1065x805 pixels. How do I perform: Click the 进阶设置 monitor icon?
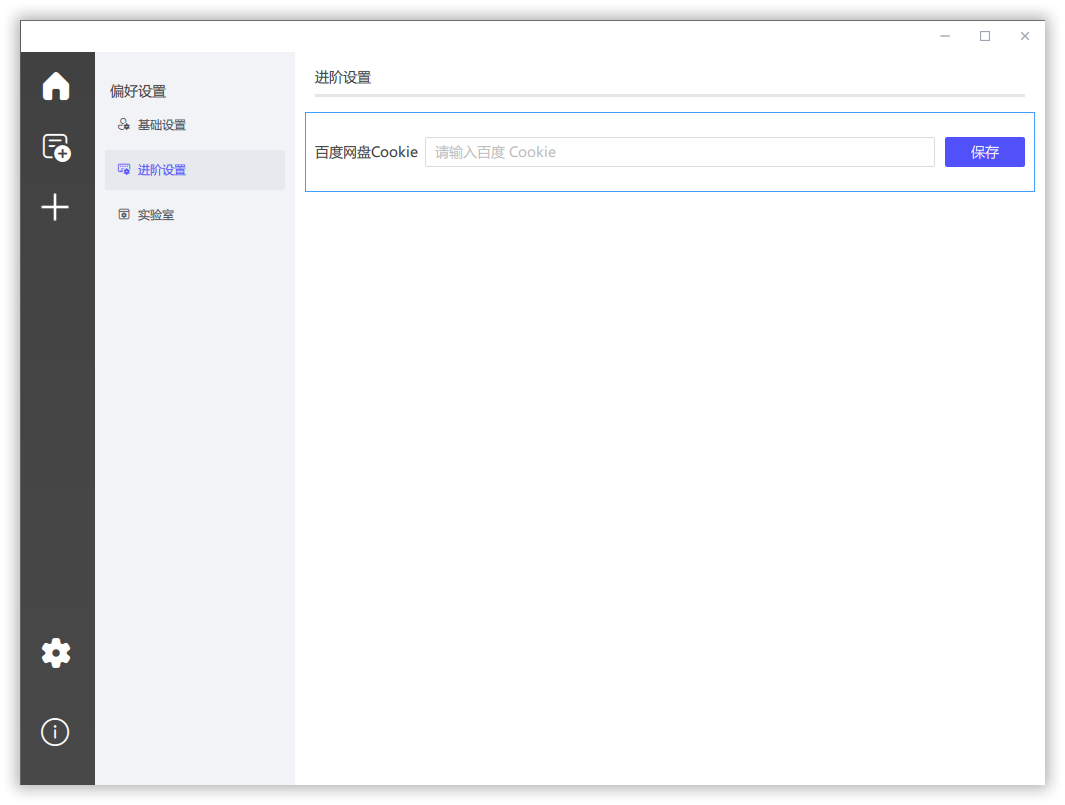[x=124, y=169]
